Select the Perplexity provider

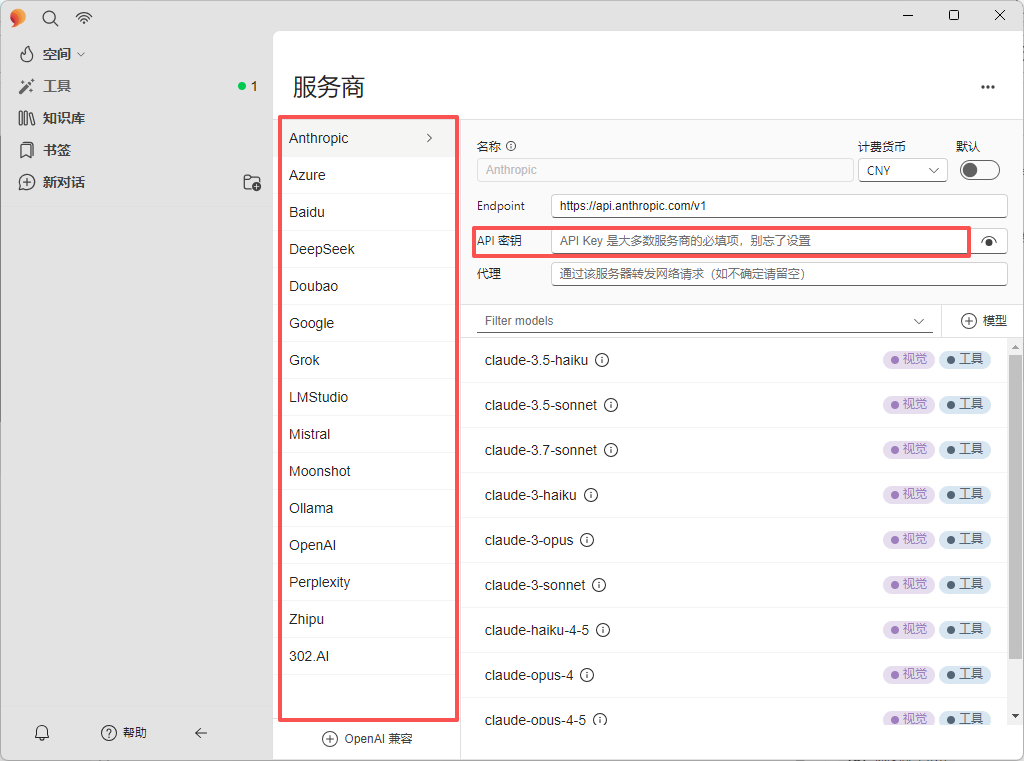click(x=368, y=582)
